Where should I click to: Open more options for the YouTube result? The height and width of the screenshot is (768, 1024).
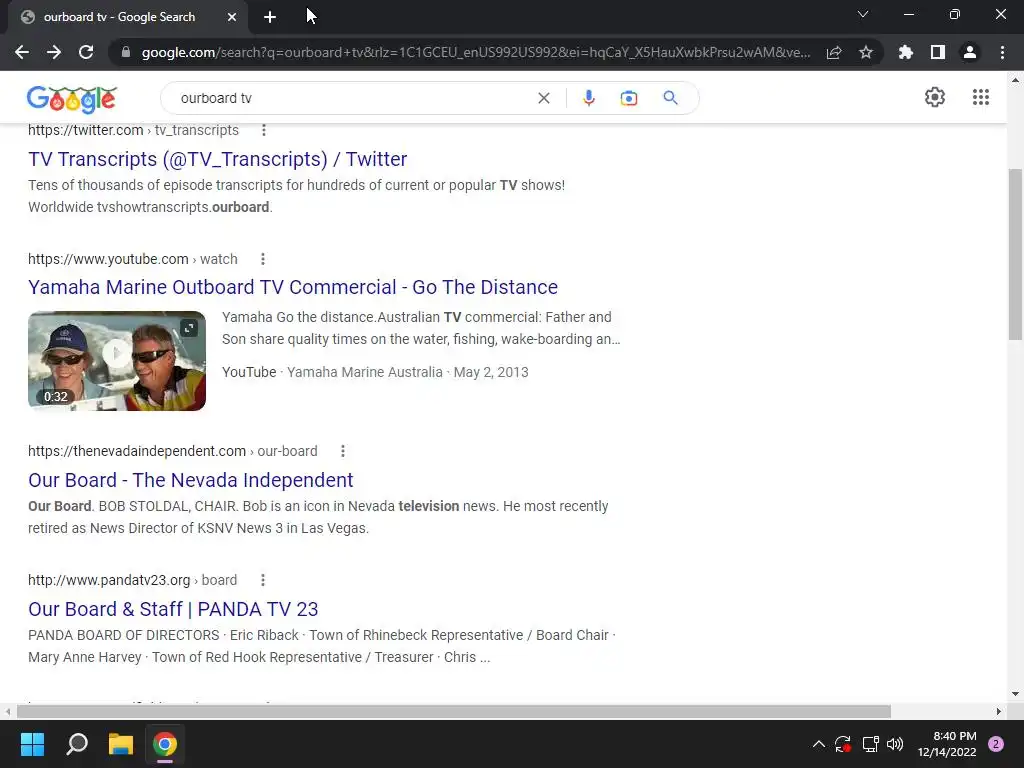point(263,259)
